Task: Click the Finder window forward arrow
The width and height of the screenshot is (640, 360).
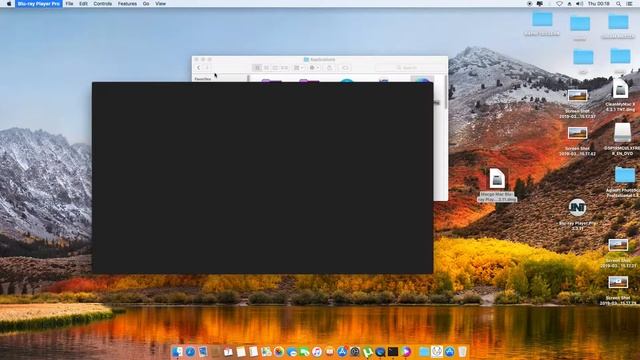Action: (x=207, y=68)
